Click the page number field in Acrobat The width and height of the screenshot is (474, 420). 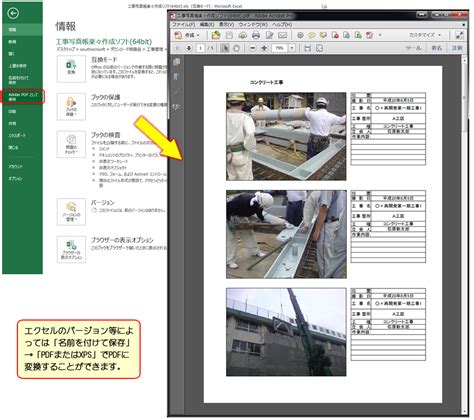(200, 48)
